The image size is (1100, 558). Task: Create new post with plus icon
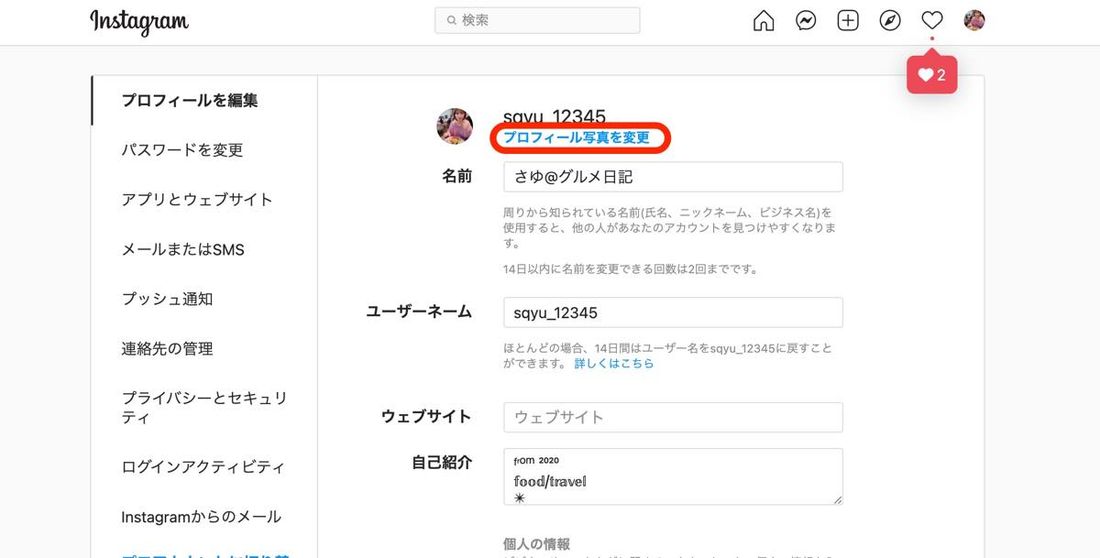click(x=847, y=21)
